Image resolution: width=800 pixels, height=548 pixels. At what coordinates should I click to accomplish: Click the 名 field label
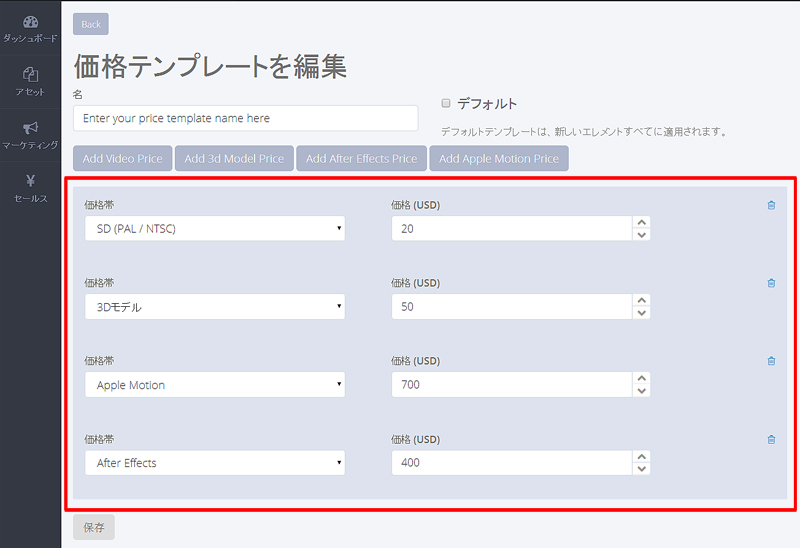[78, 94]
